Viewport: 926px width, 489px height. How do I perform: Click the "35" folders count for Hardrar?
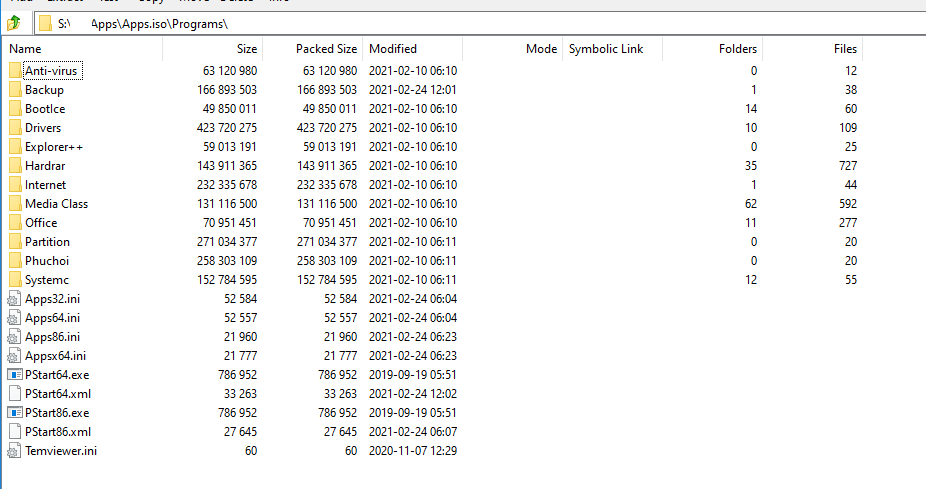point(751,166)
